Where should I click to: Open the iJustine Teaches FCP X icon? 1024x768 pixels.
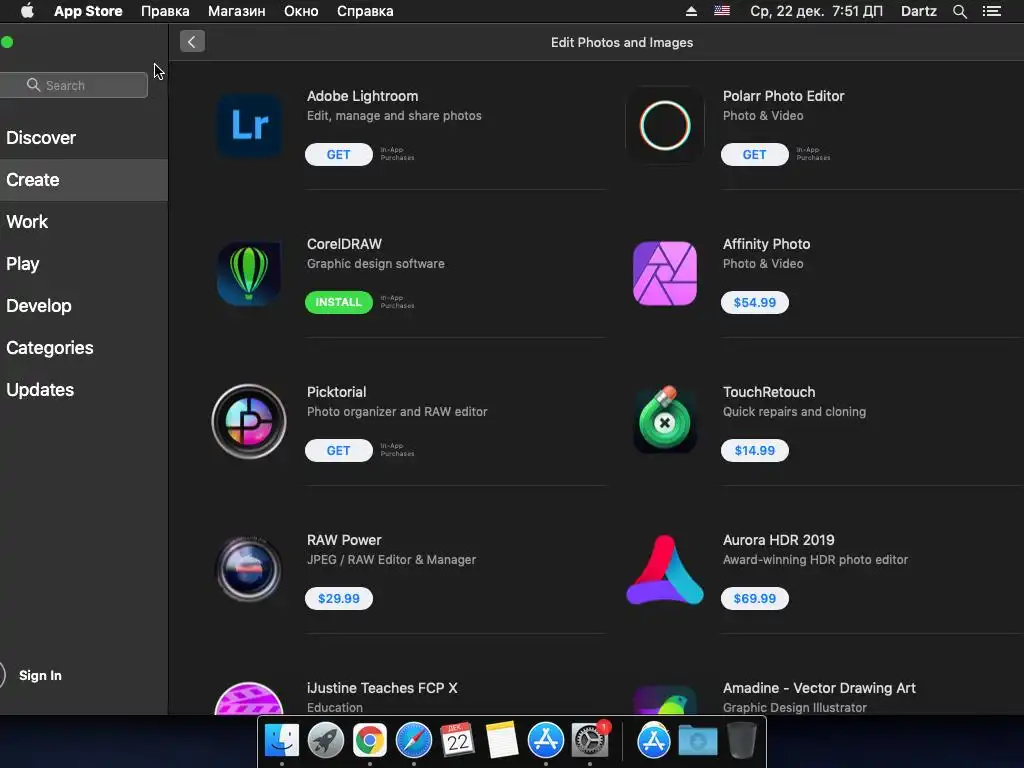(249, 698)
